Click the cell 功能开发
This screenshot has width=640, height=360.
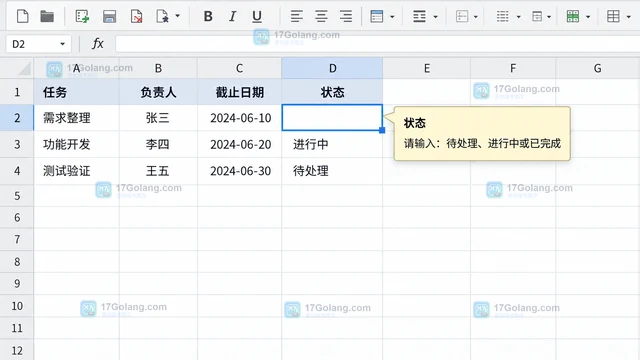coord(76,144)
